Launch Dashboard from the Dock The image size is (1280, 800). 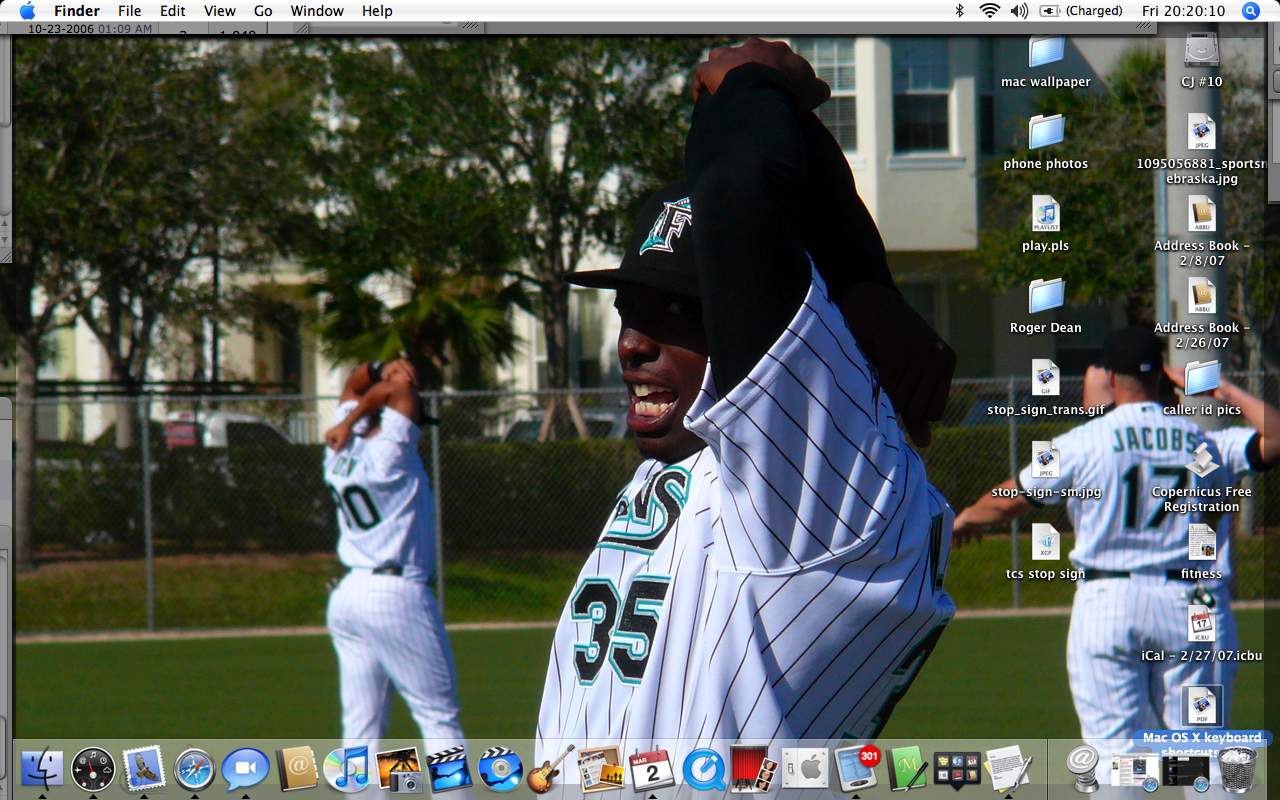93,769
